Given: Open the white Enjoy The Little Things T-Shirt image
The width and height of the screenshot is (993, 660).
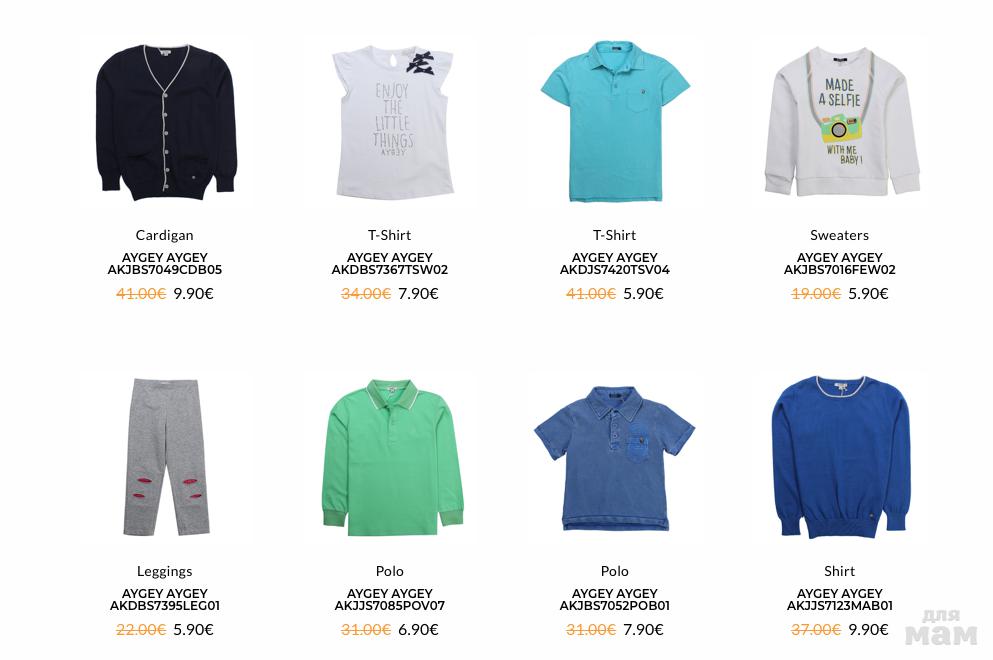Looking at the screenshot, I should pyautogui.click(x=393, y=121).
